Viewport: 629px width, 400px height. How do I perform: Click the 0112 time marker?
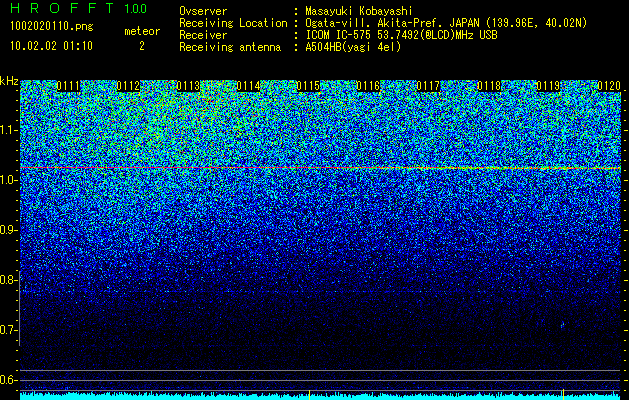[128, 86]
